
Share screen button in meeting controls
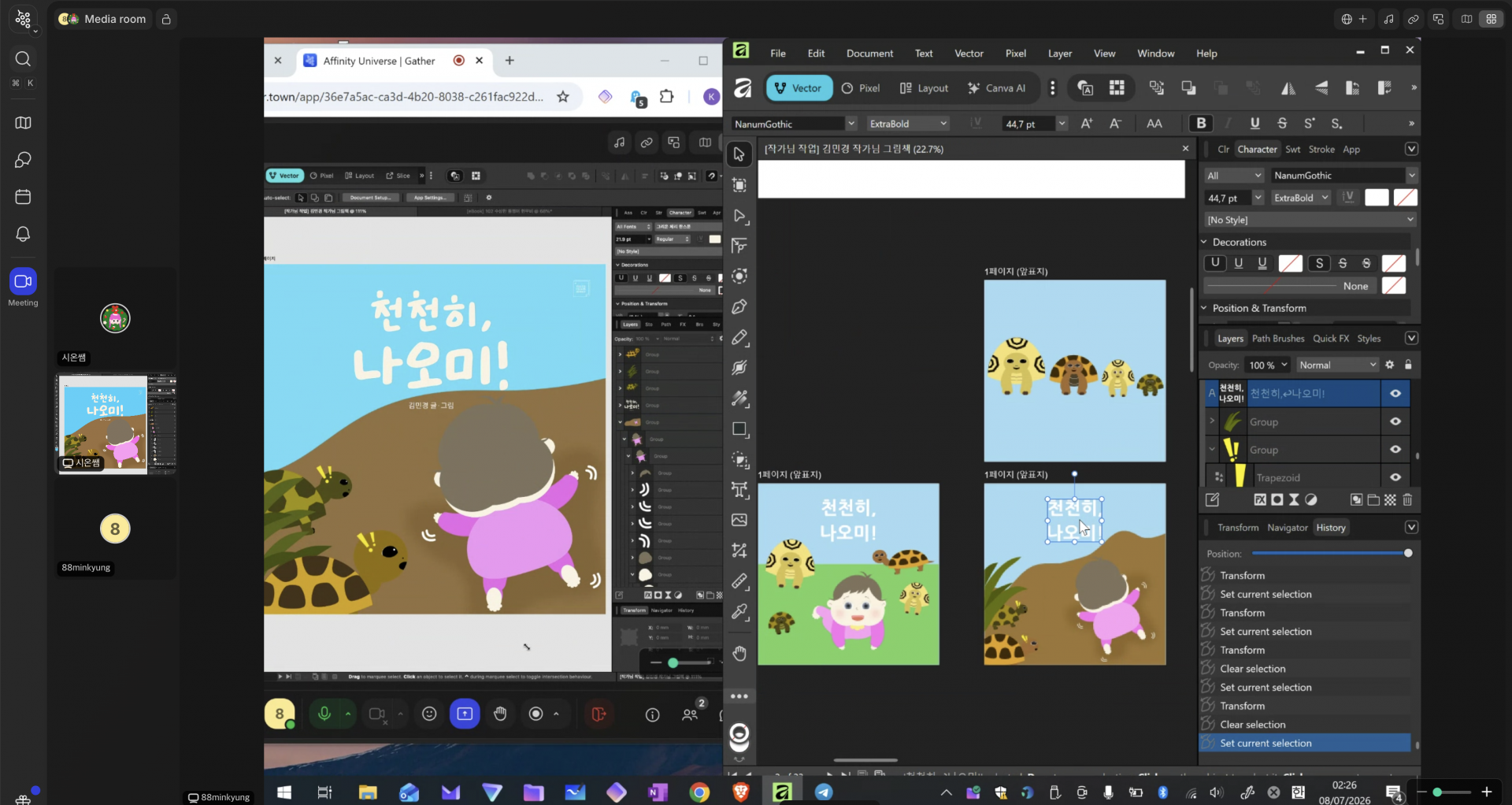coord(465,714)
